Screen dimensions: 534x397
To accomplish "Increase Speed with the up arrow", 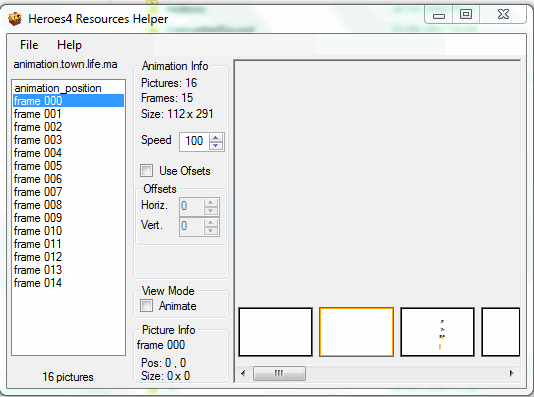I will 216,138.
